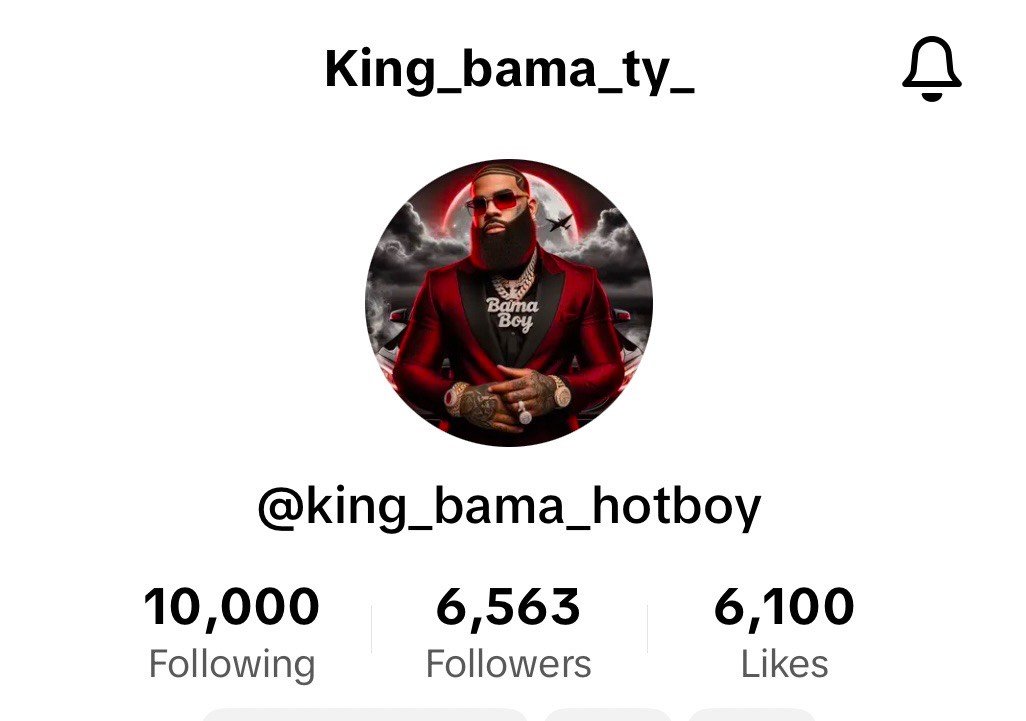The width and height of the screenshot is (1026, 721).
Task: Open the 10,000 following count
Action: (x=232, y=607)
